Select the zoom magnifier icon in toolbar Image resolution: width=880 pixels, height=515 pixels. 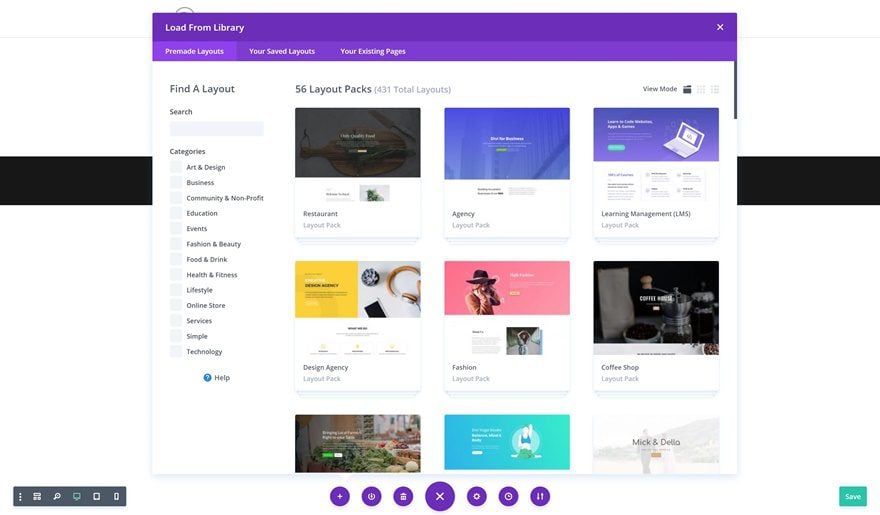coord(57,496)
